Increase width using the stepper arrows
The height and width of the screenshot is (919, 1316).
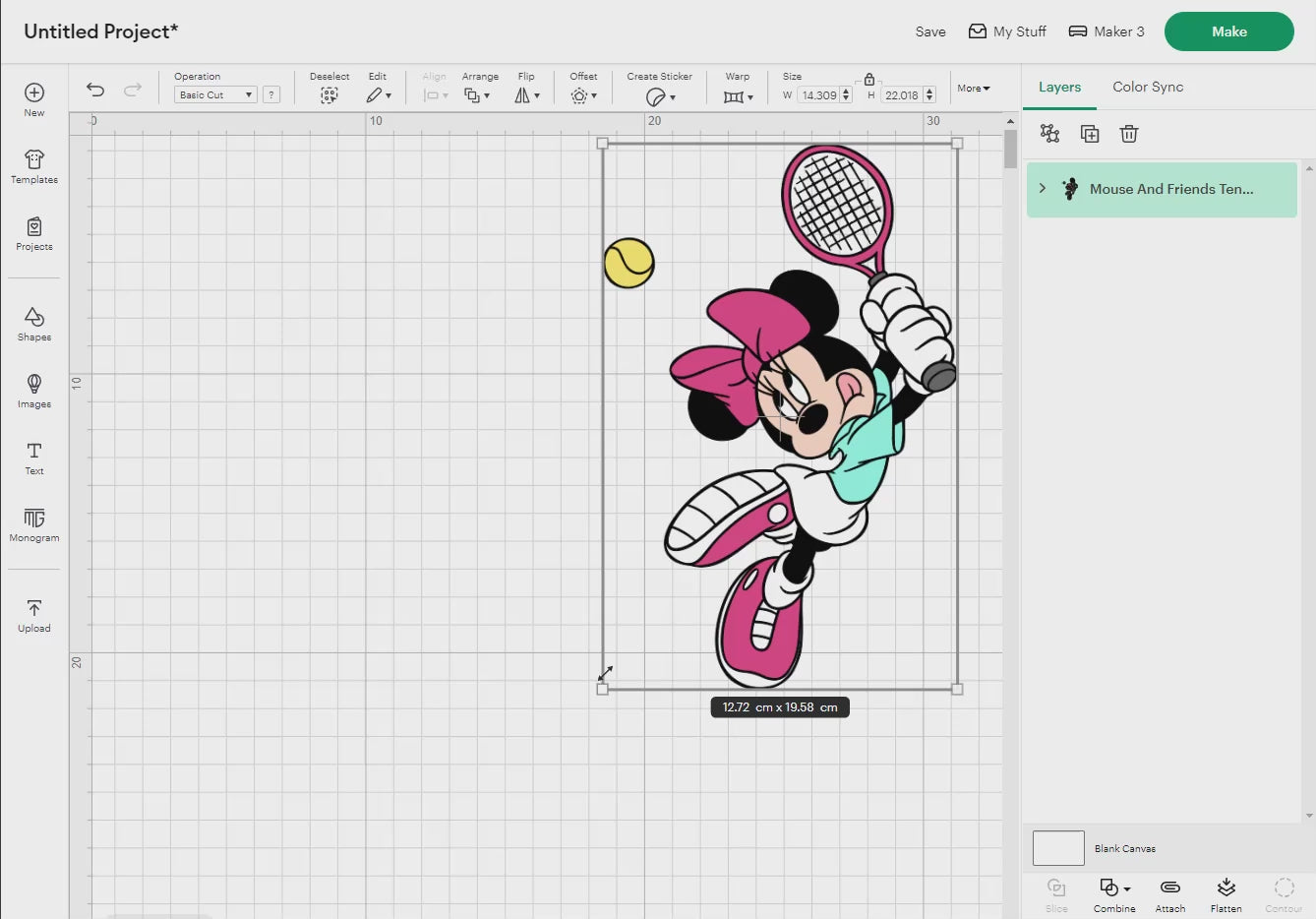(846, 92)
